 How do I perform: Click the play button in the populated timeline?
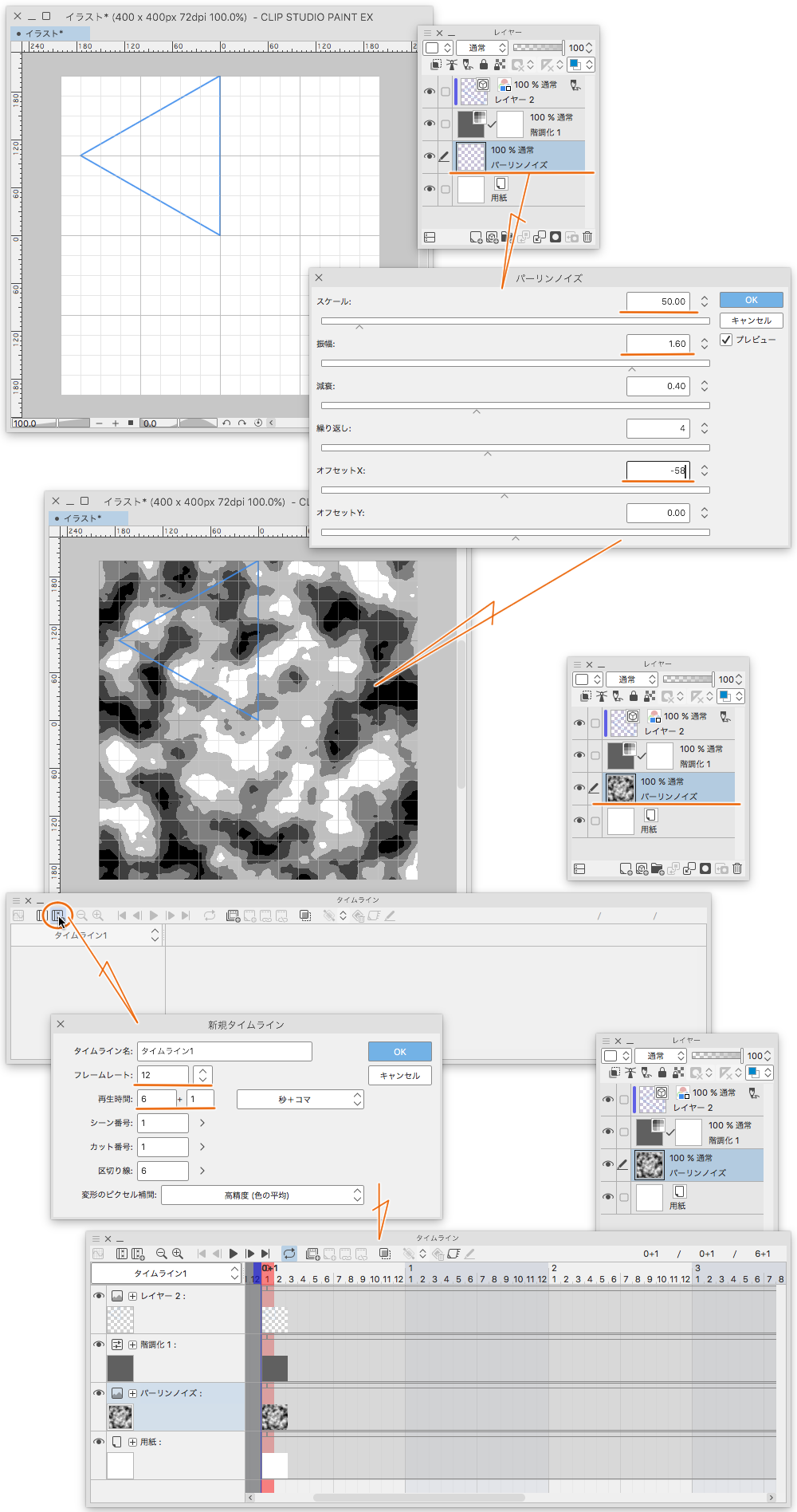[x=234, y=1254]
